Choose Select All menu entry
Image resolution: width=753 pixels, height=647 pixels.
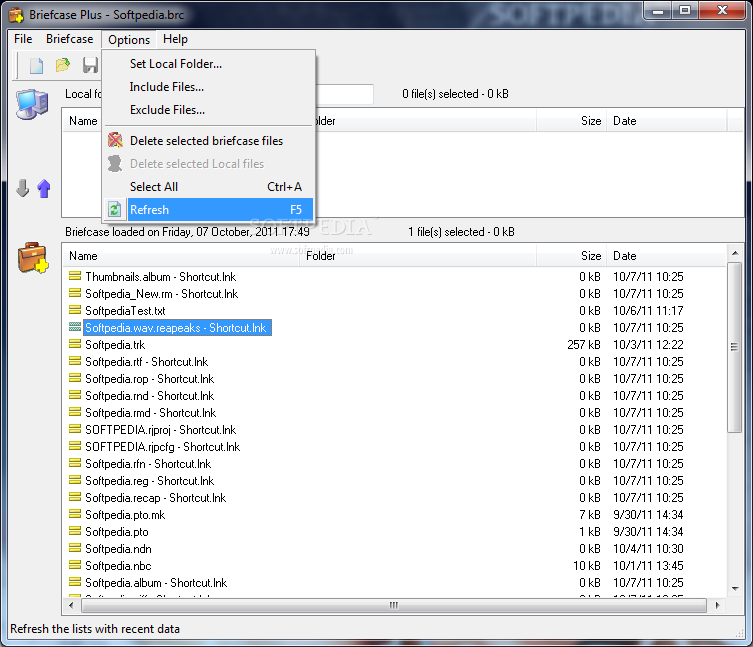[x=209, y=187]
